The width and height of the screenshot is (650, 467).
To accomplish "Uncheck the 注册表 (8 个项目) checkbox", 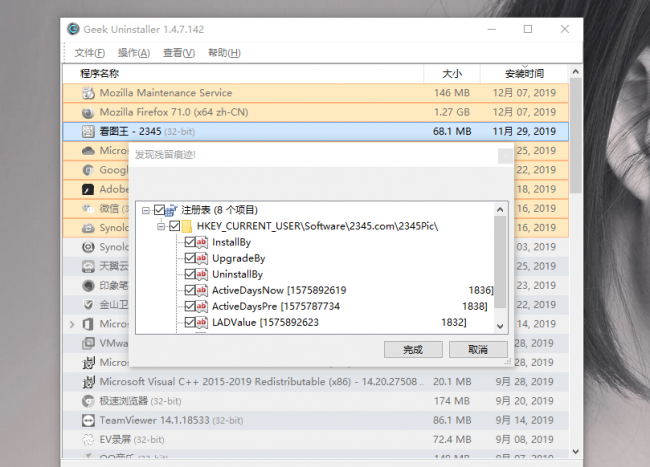I will point(159,210).
